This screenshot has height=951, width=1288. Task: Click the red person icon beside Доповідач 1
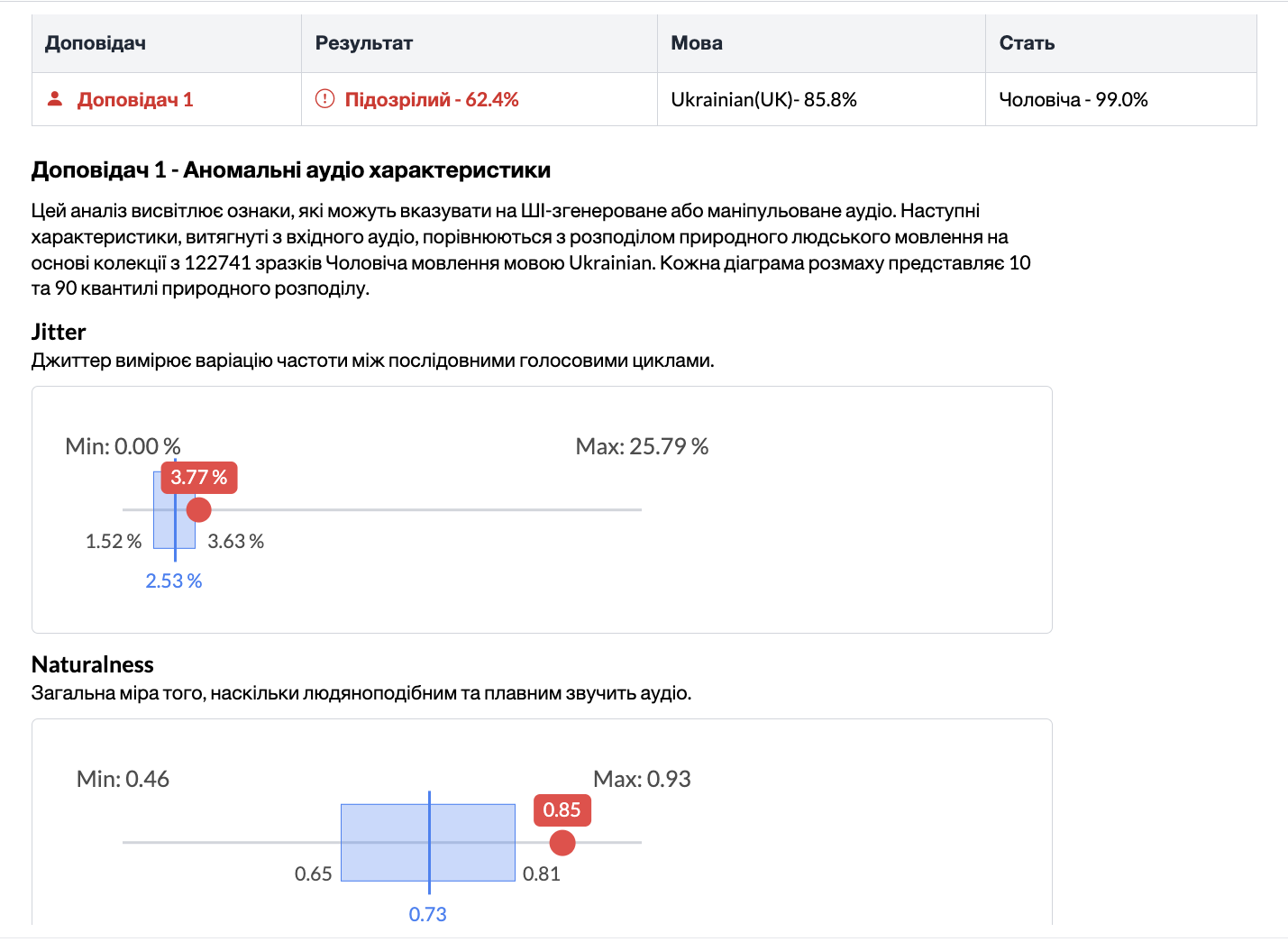[55, 99]
